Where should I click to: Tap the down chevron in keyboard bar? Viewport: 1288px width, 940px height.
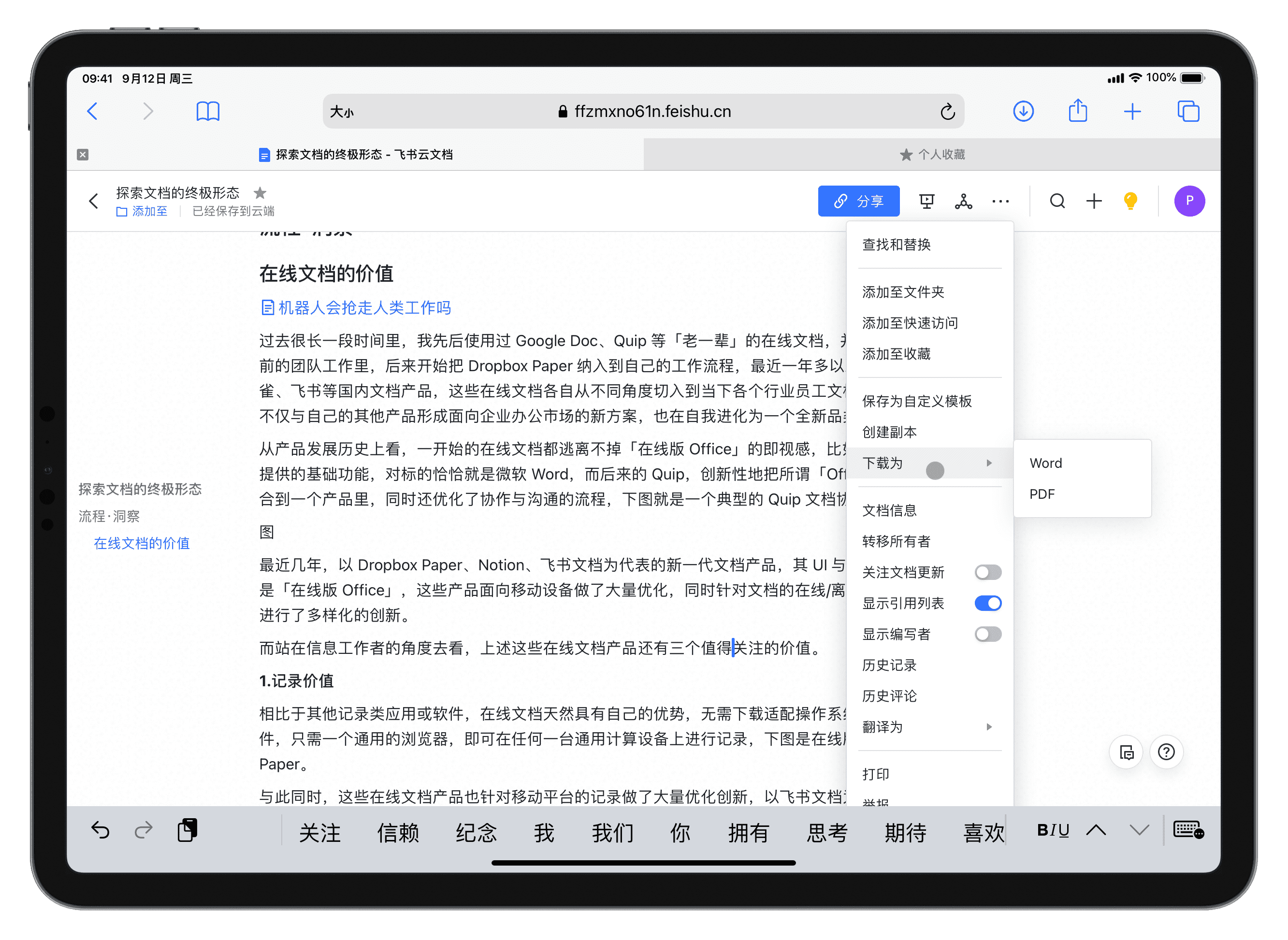tap(1139, 830)
